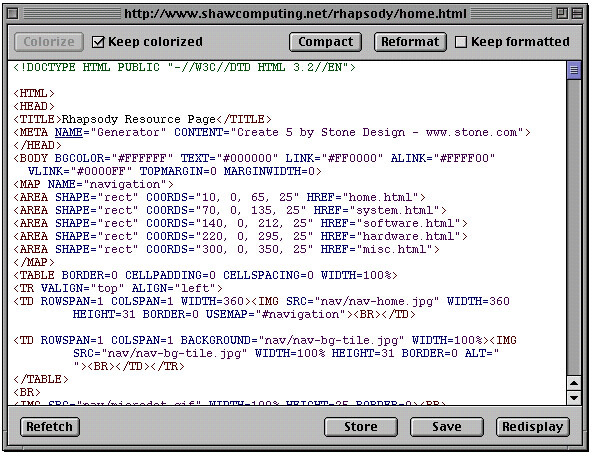Click the disabled Colorize button
The width and height of the screenshot is (592, 453).
[49, 42]
